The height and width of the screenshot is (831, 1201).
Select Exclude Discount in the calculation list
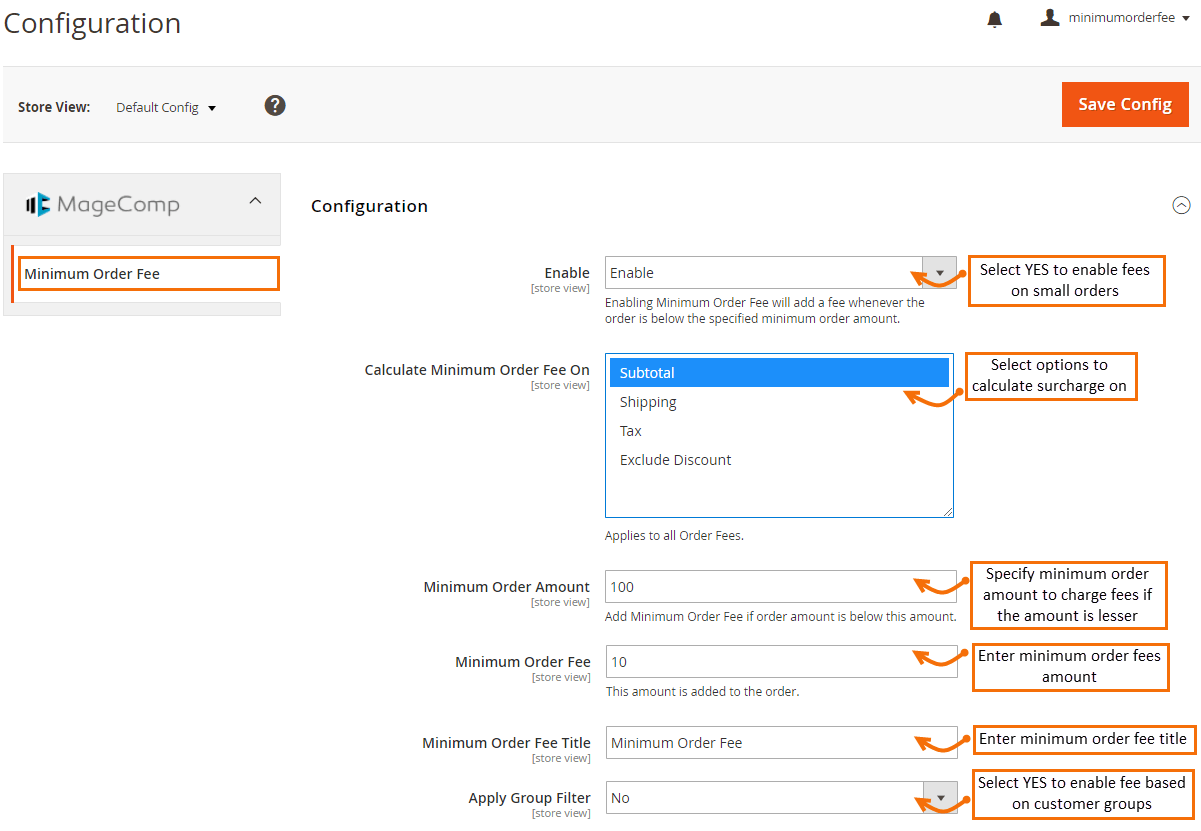point(675,460)
